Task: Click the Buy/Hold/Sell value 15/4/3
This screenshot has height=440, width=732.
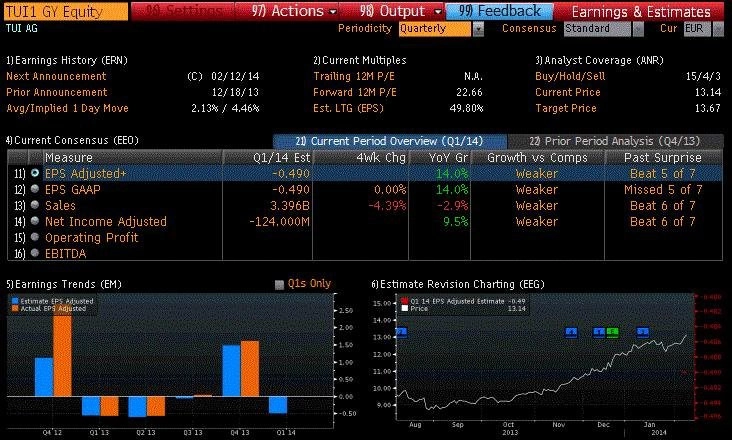Action: click(x=703, y=76)
